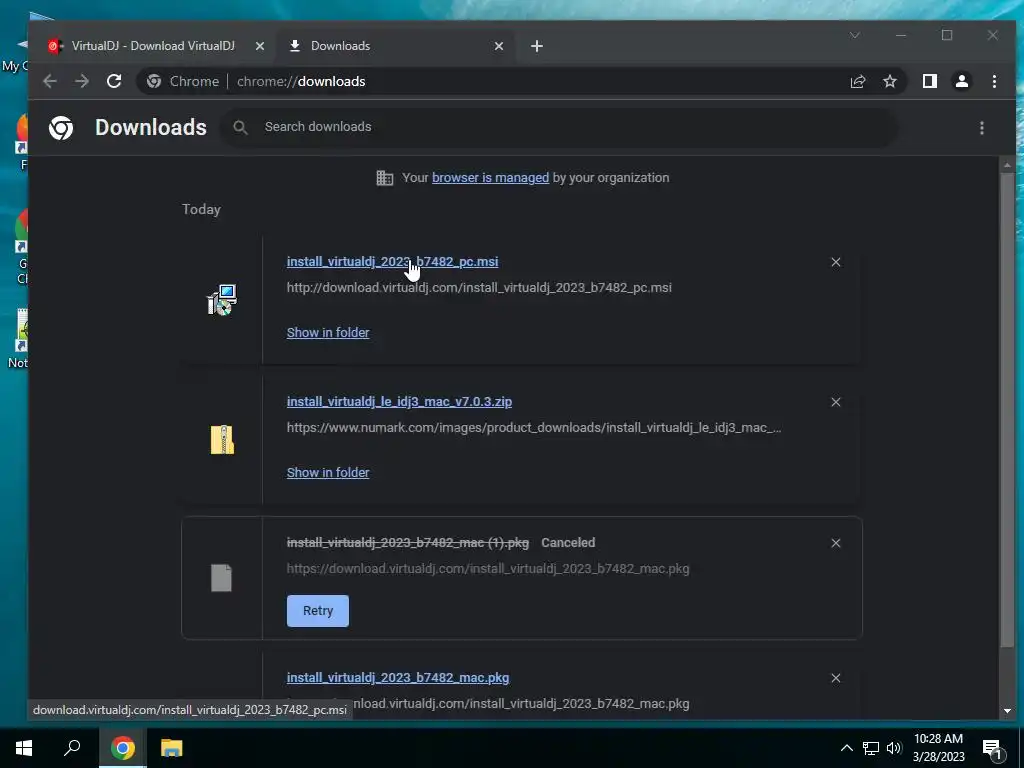
Task: Share this page icon in address bar
Action: click(x=857, y=81)
